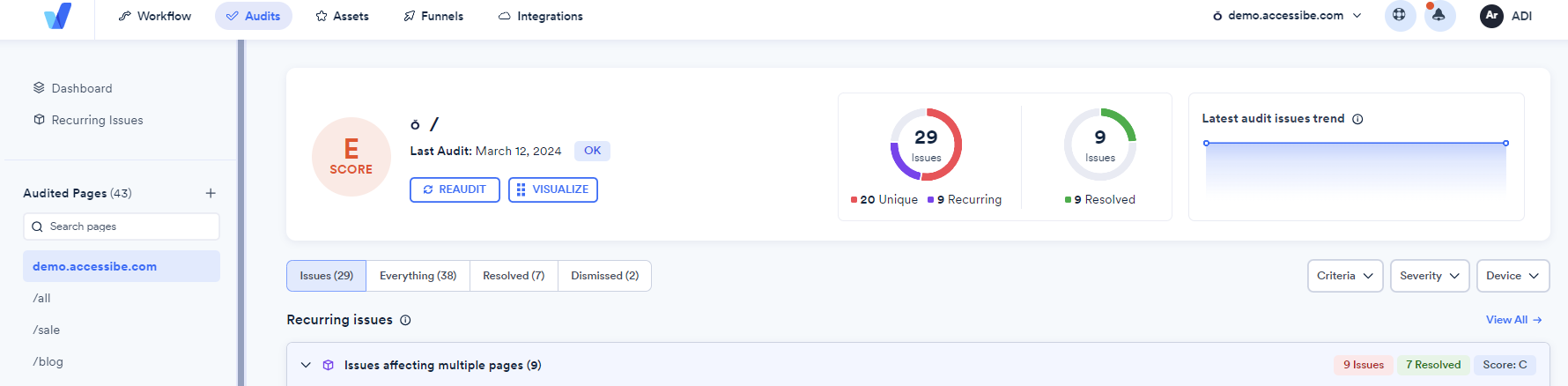
Task: Click the VISUALIZE button
Action: (553, 189)
